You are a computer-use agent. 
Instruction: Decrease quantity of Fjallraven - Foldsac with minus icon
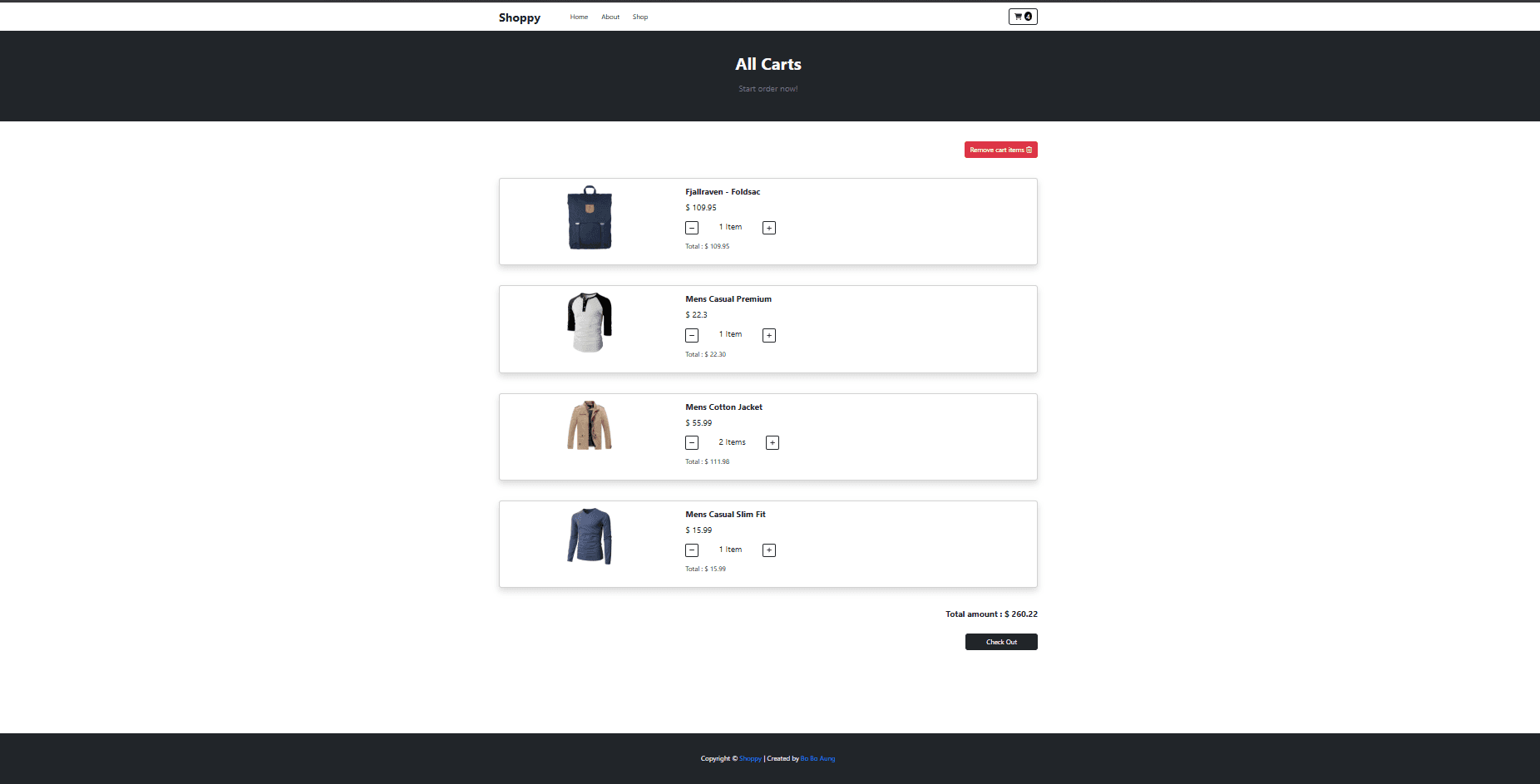(x=691, y=227)
